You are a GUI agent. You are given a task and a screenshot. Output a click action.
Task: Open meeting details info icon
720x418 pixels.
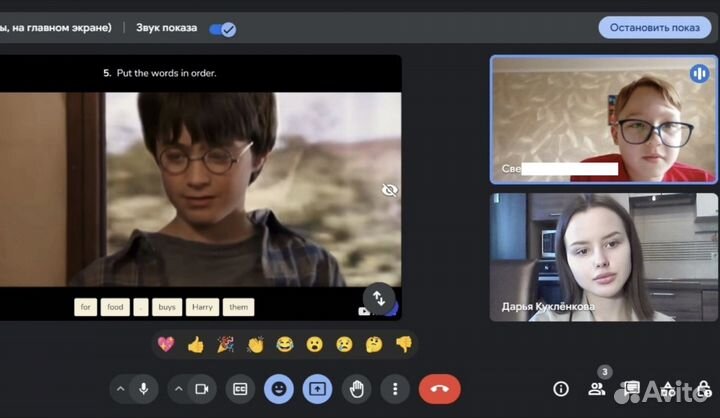(x=561, y=389)
